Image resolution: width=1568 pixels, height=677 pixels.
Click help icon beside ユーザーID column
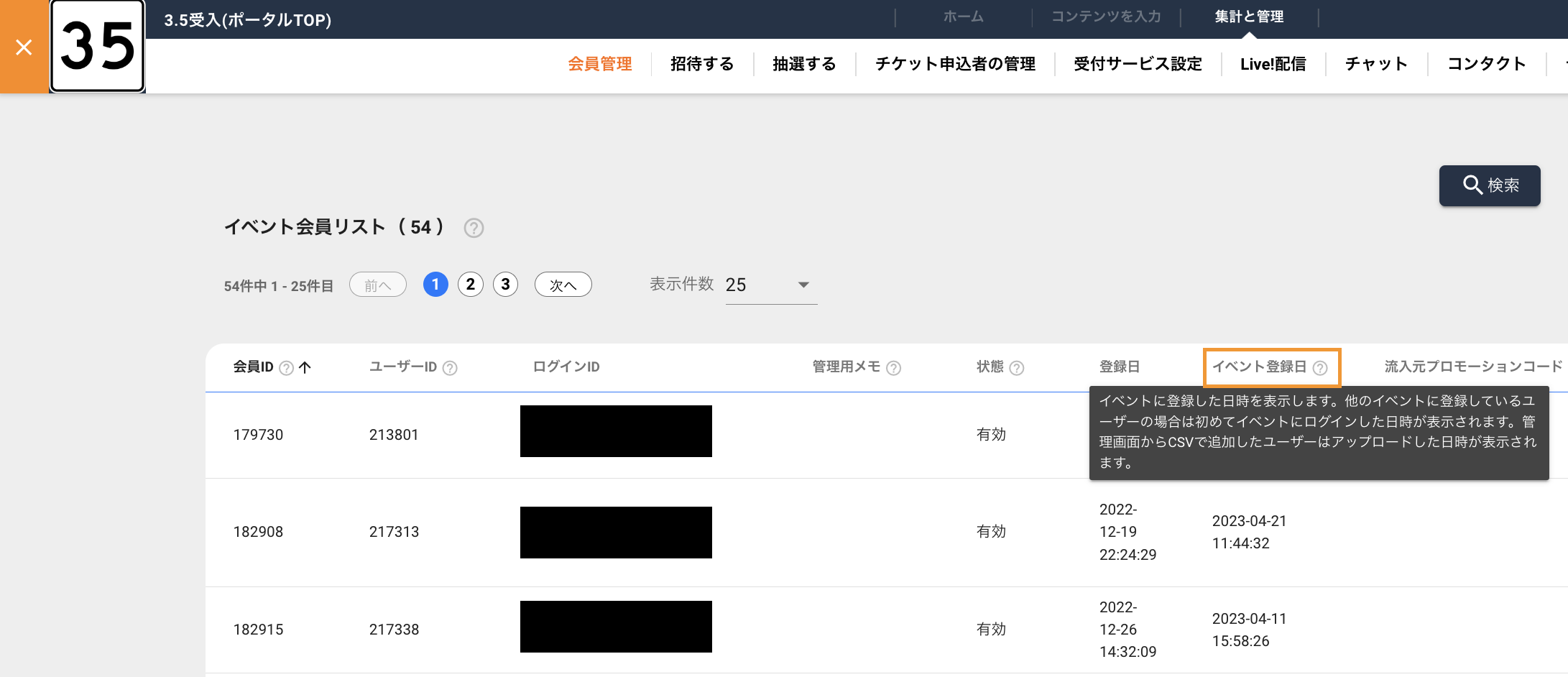pos(450,368)
